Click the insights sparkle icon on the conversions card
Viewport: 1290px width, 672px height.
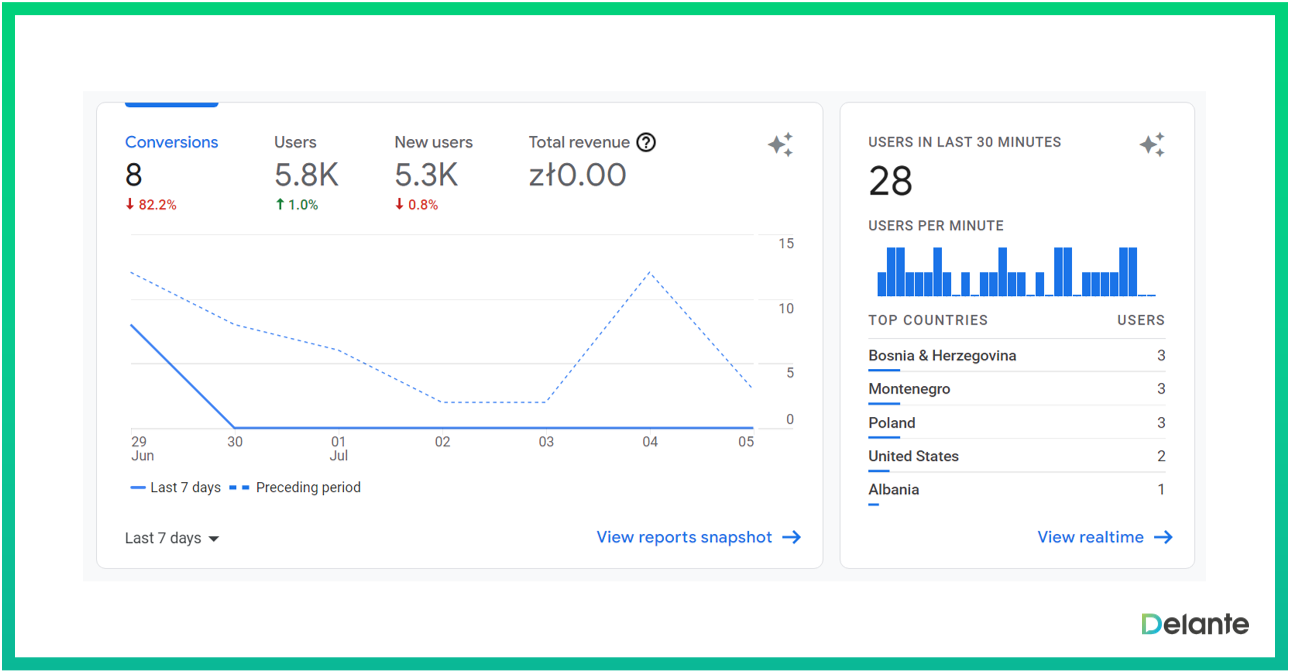click(x=780, y=145)
